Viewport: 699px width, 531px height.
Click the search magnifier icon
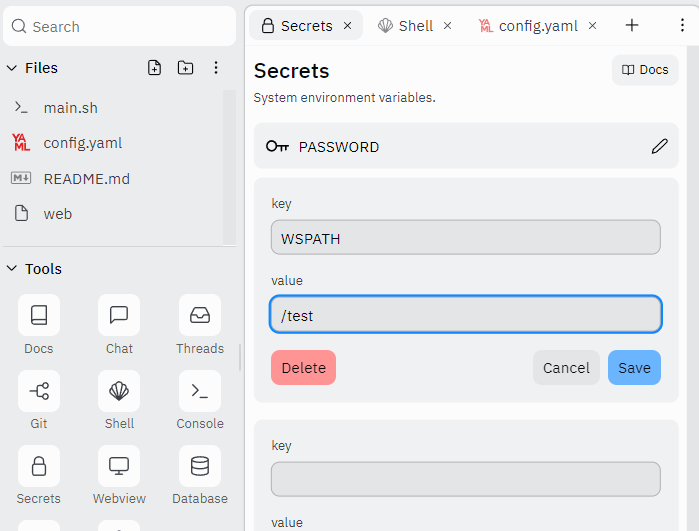tap(19, 26)
